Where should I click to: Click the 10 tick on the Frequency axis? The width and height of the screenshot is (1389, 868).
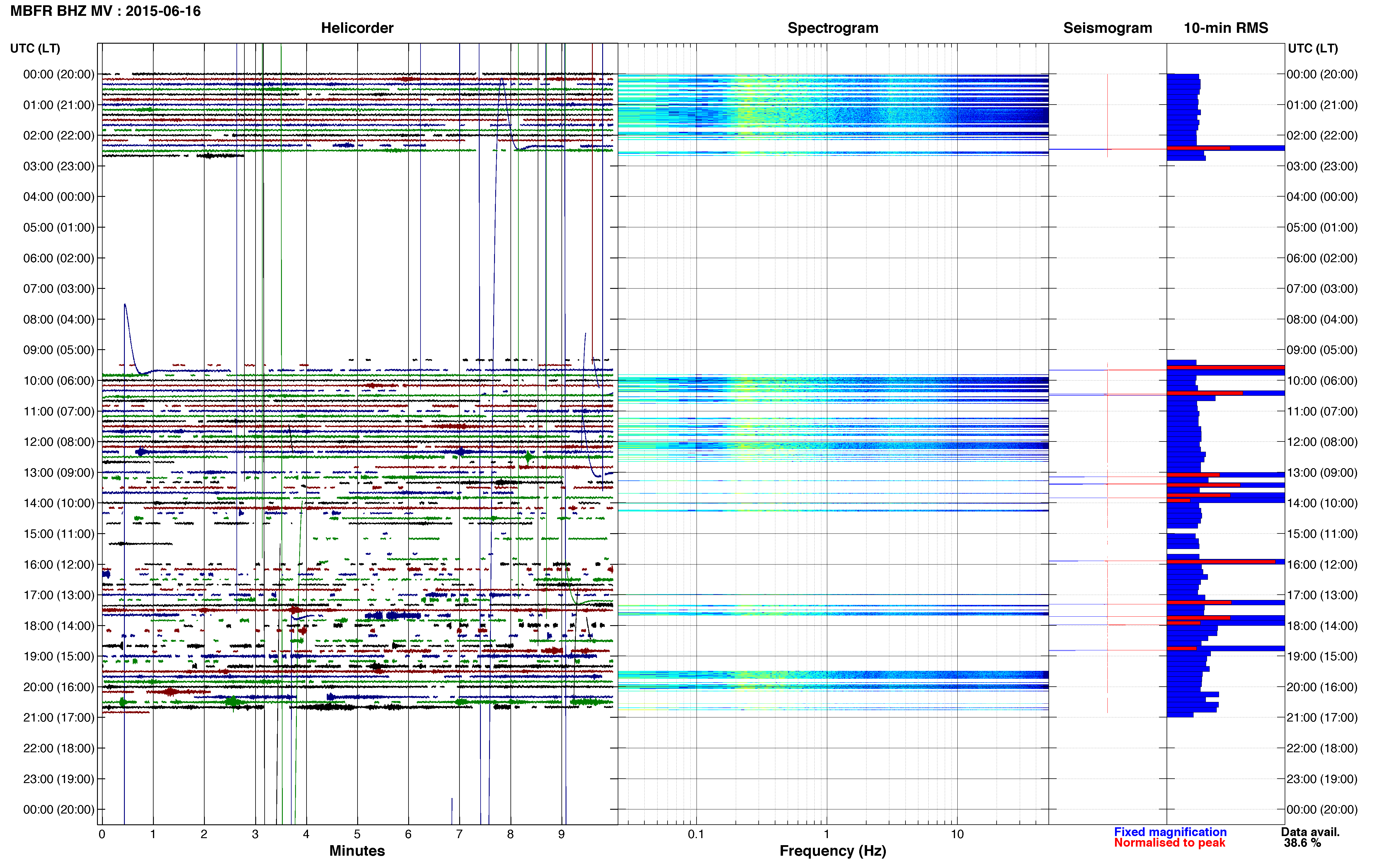(x=957, y=834)
